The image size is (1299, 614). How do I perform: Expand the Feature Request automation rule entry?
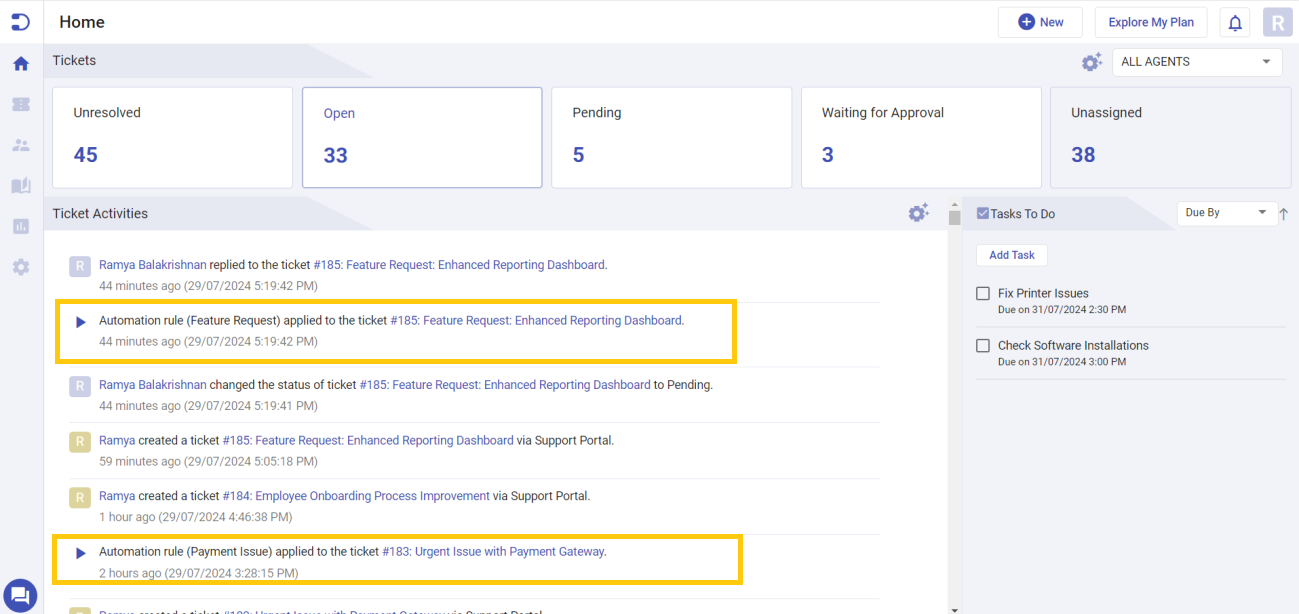pyautogui.click(x=80, y=322)
